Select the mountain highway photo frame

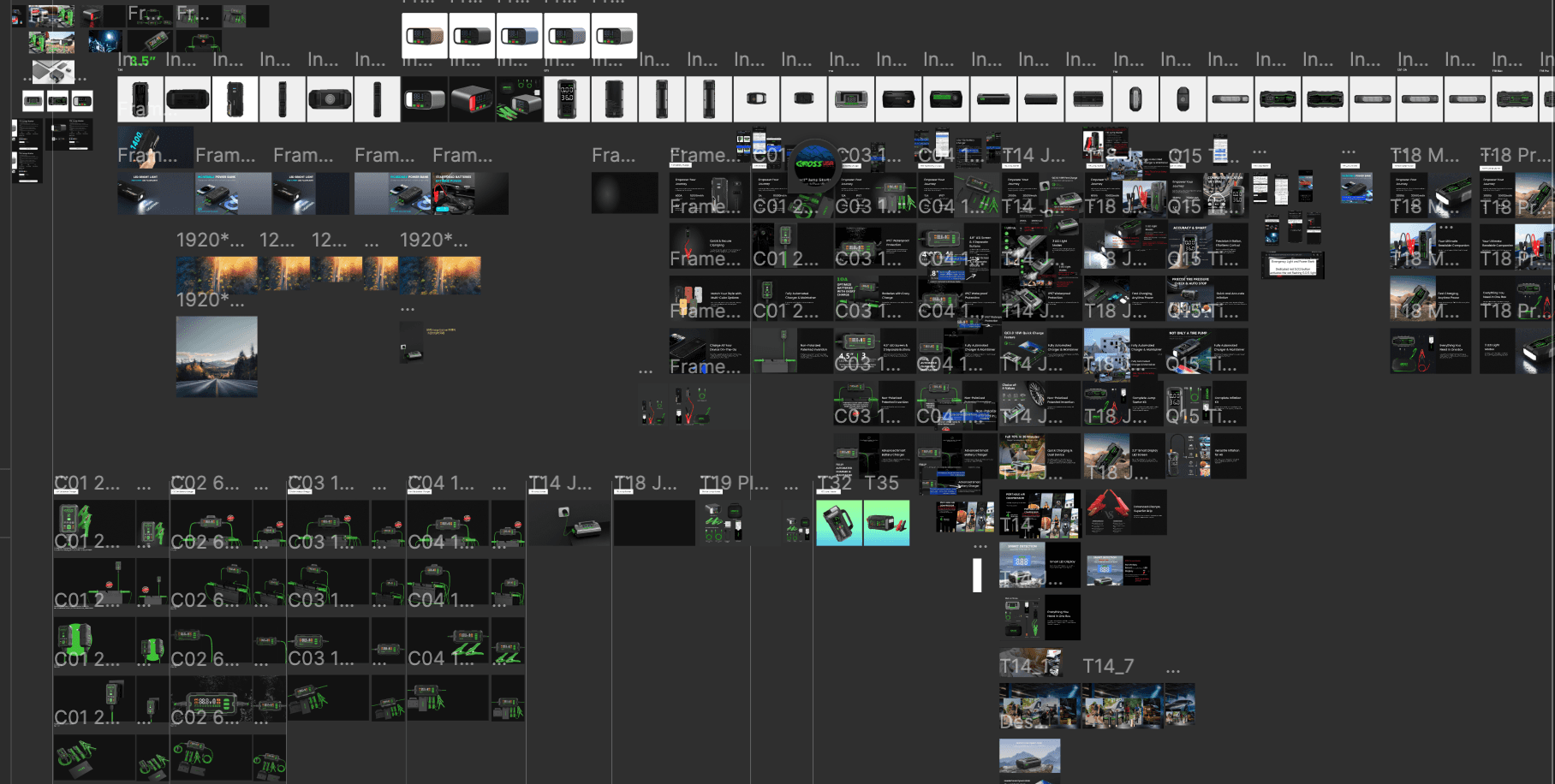[217, 356]
